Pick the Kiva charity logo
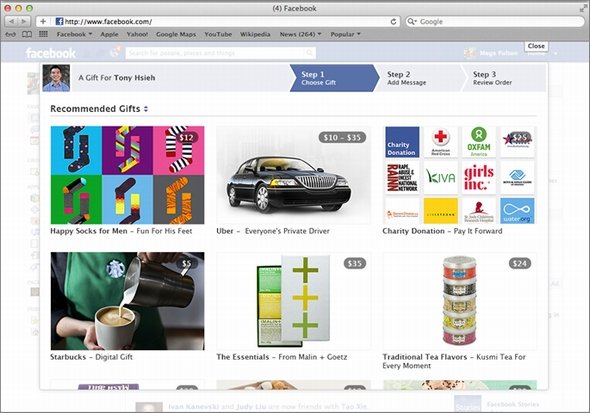590x413 pixels. pyautogui.click(x=441, y=178)
